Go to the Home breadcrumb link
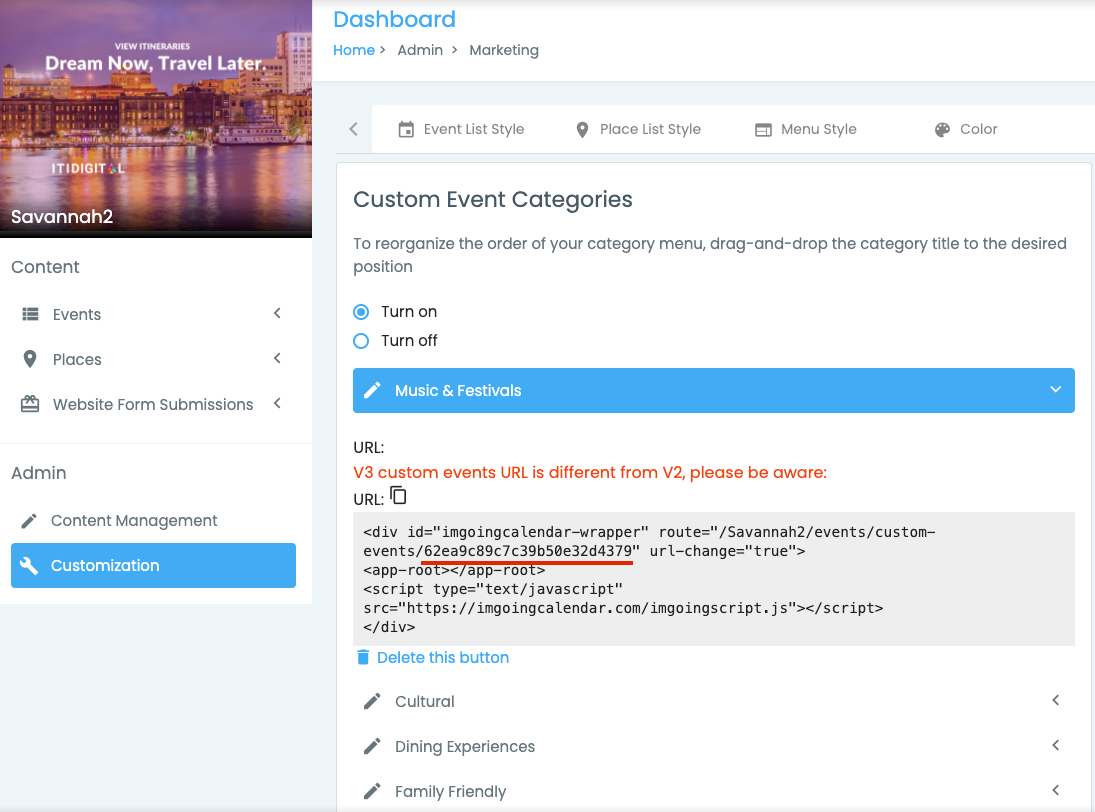The width and height of the screenshot is (1095, 812). coord(353,50)
